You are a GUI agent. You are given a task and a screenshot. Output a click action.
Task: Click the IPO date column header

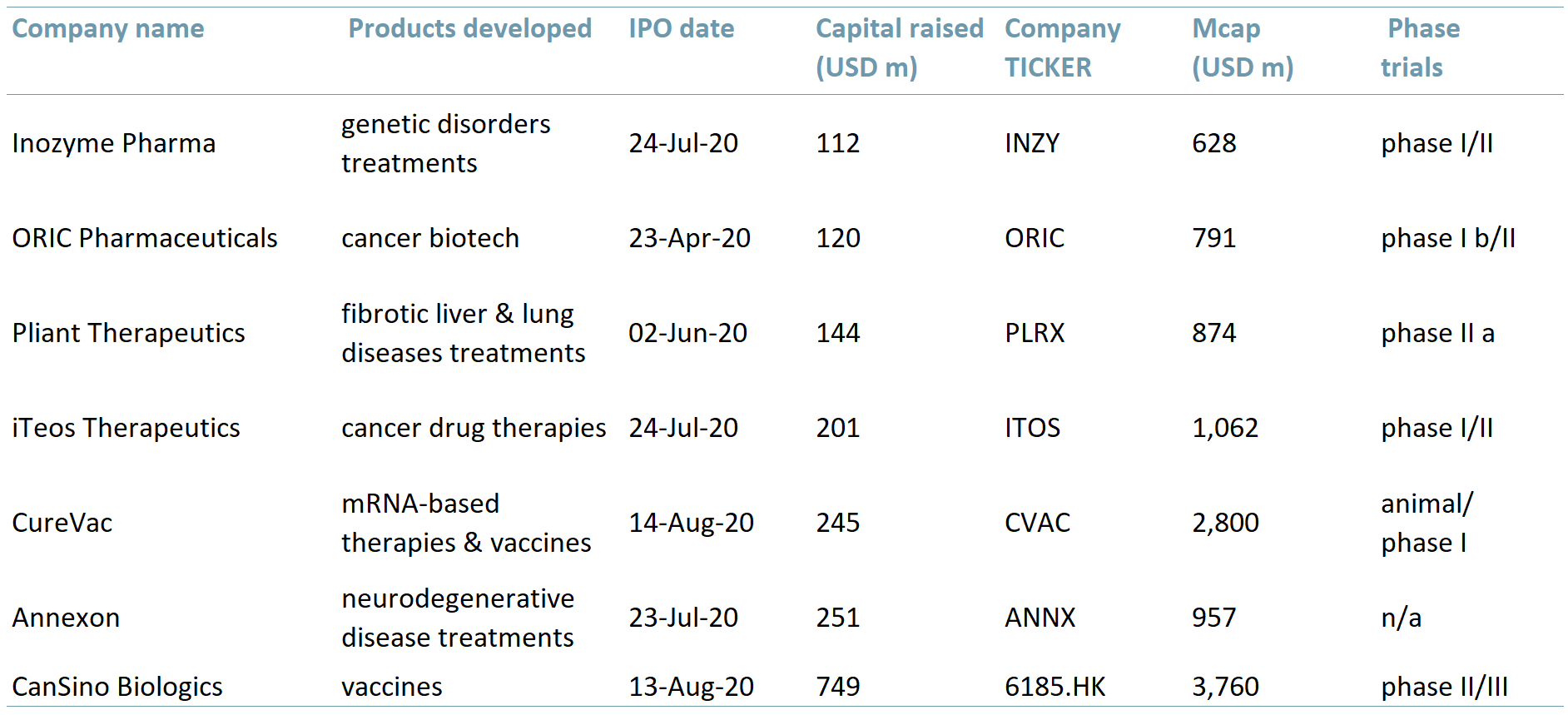pyautogui.click(x=681, y=29)
